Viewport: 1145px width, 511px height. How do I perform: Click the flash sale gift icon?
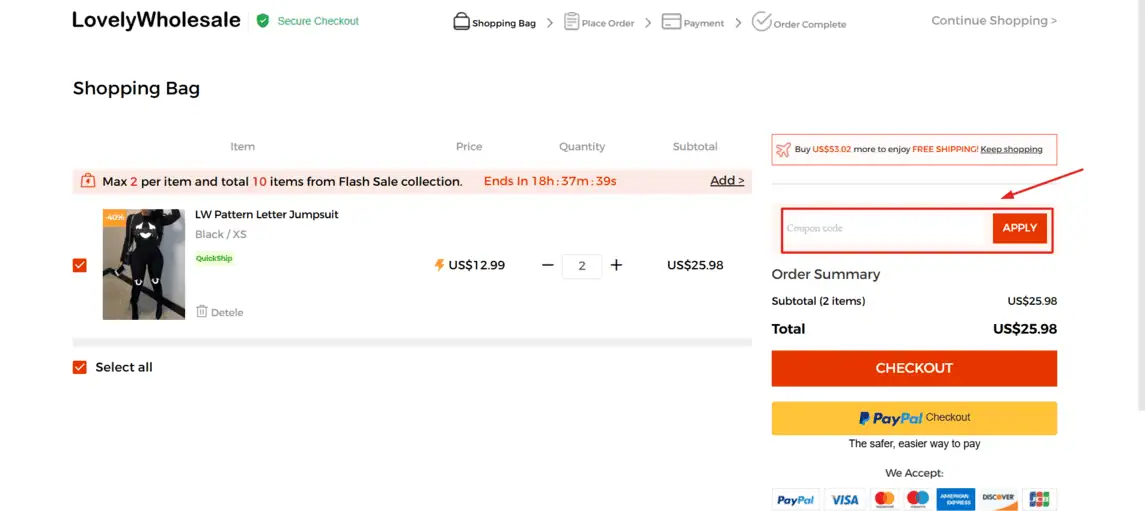coord(88,180)
